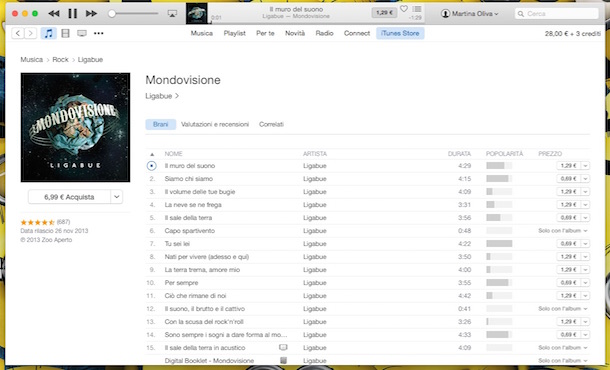Buy the album for 6,99 €

(69, 197)
